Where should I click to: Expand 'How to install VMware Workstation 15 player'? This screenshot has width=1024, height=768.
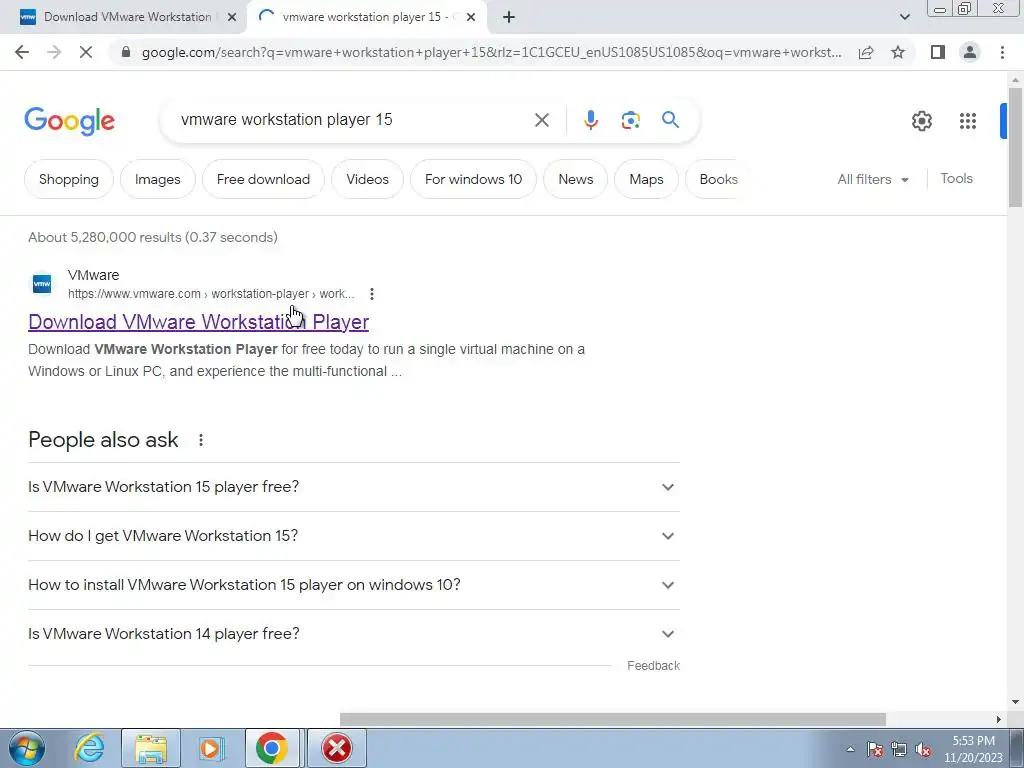coord(354,585)
